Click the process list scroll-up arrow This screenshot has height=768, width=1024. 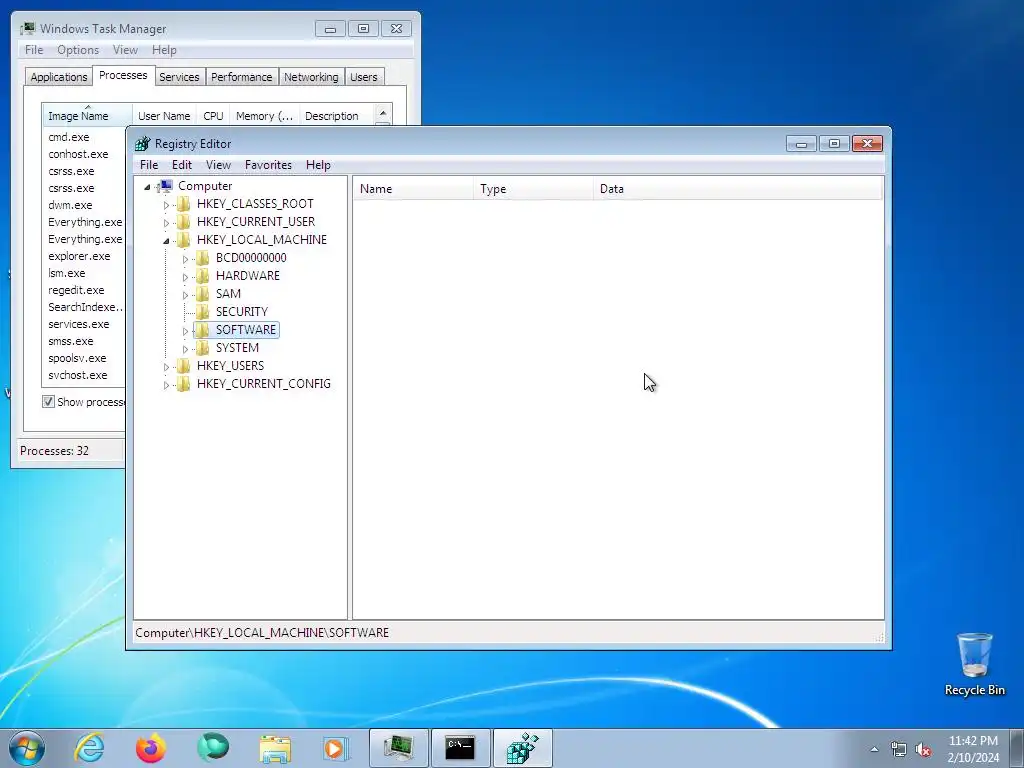383,114
